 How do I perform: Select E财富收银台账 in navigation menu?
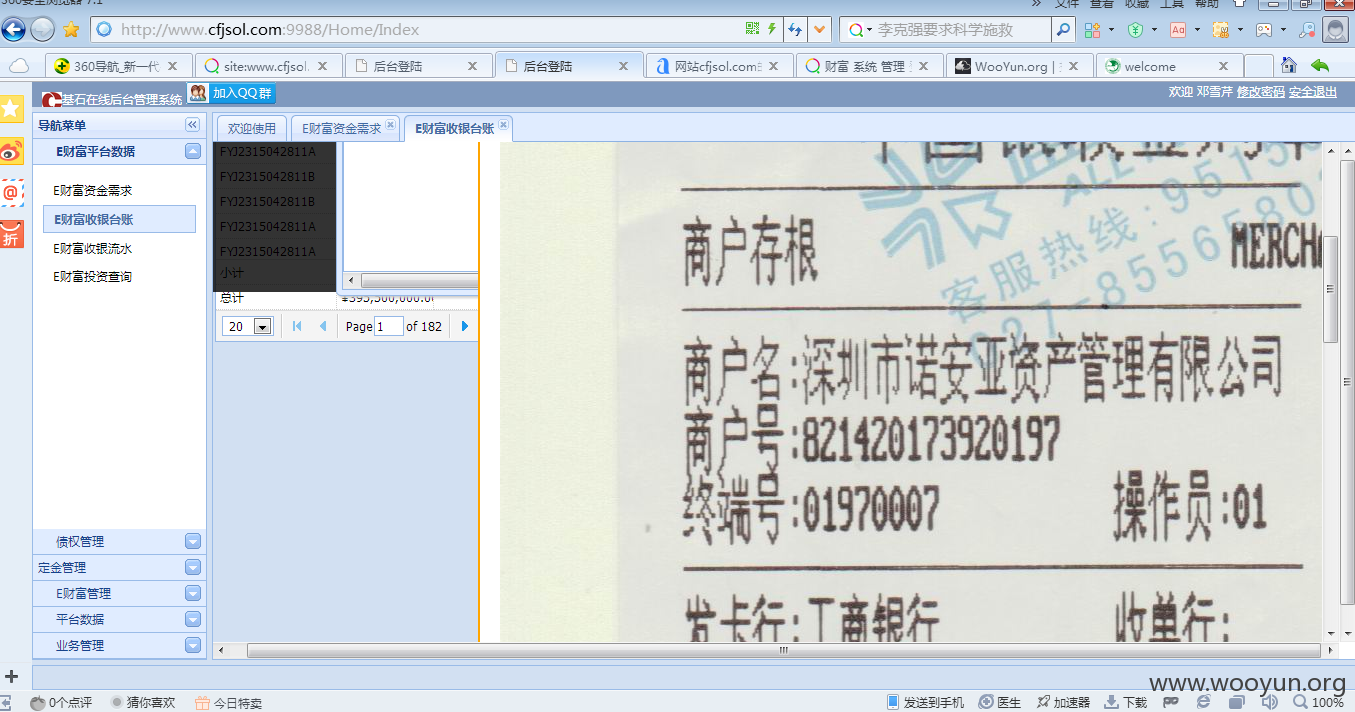(119, 219)
